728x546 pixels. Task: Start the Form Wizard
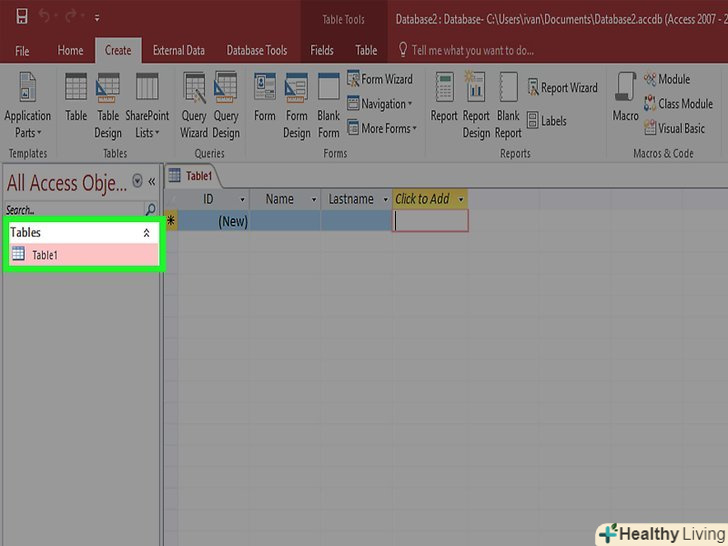pos(380,79)
